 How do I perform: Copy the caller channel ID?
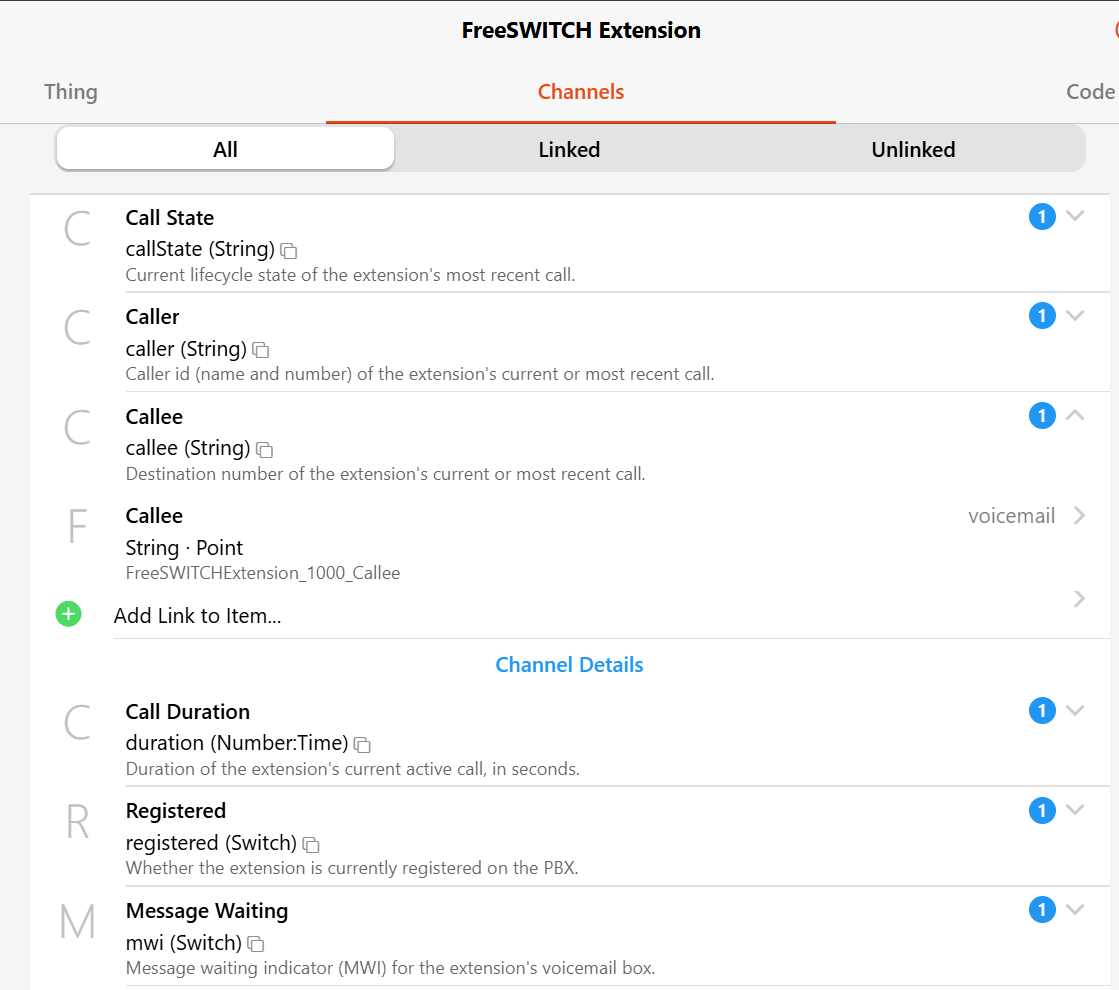click(261, 350)
